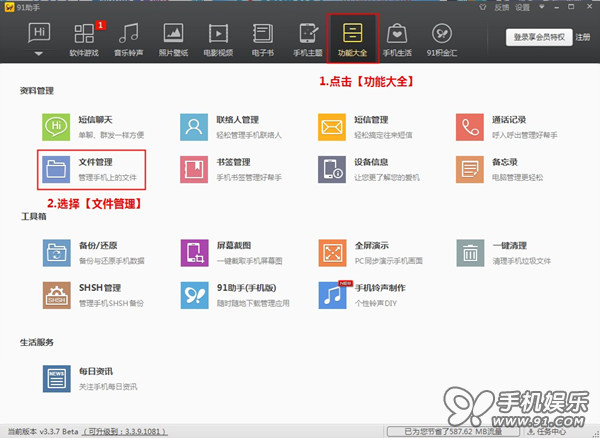Screen dimensions: 600x438
Task: Select the 功能大全 tab
Action: click(x=353, y=40)
